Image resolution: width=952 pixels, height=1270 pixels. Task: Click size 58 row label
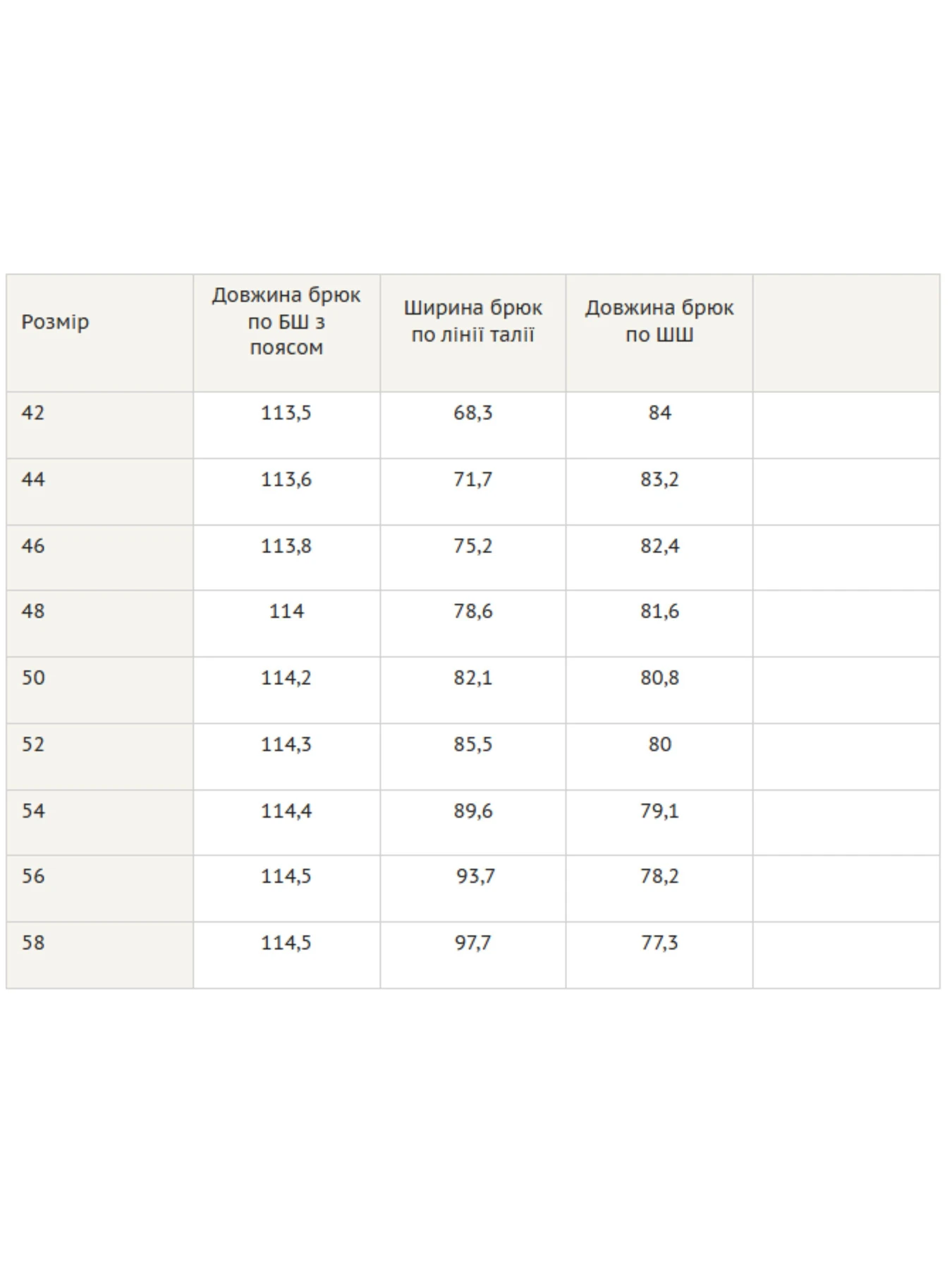[33, 943]
